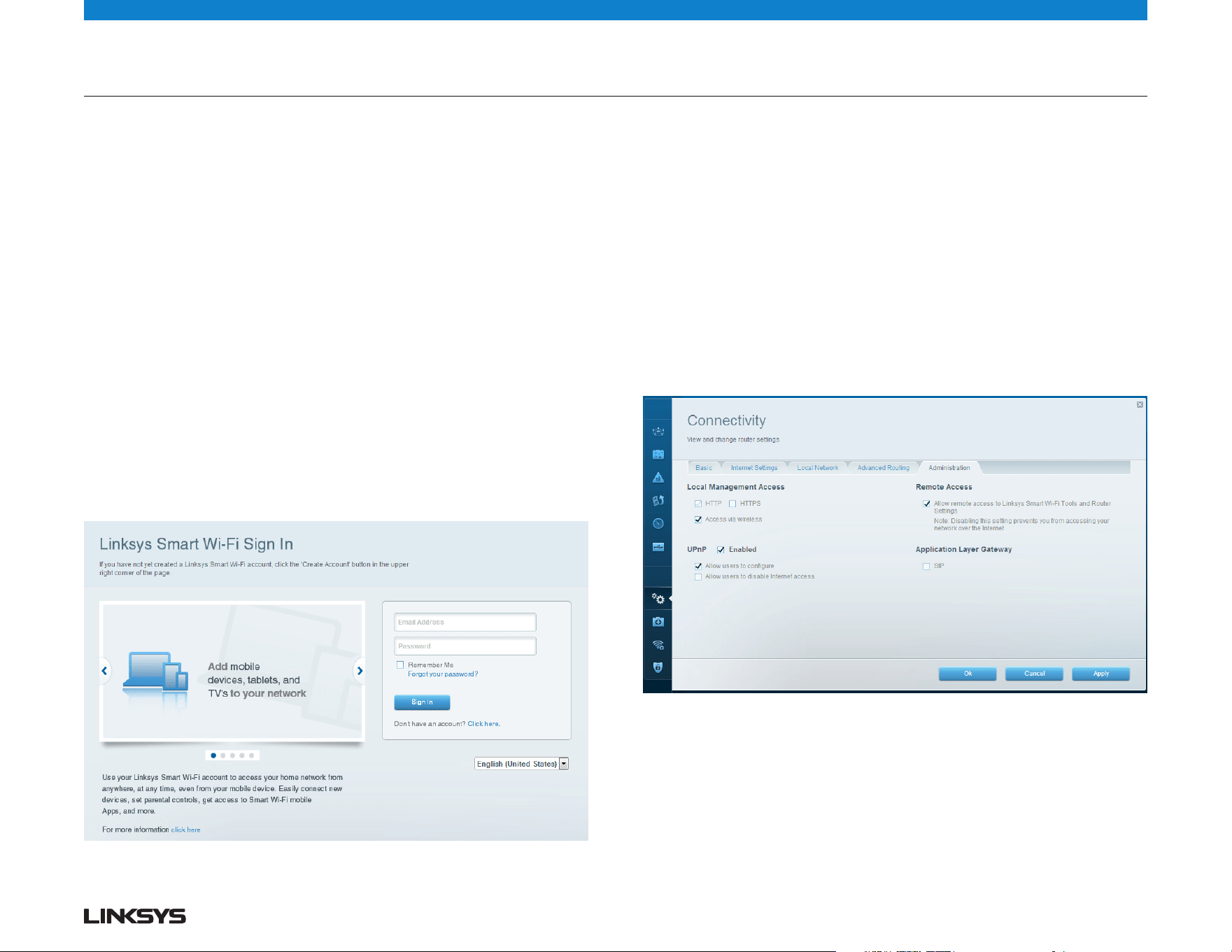Open the English (United States) language dropdown
This screenshot has height=952, width=1232.
pos(521,764)
